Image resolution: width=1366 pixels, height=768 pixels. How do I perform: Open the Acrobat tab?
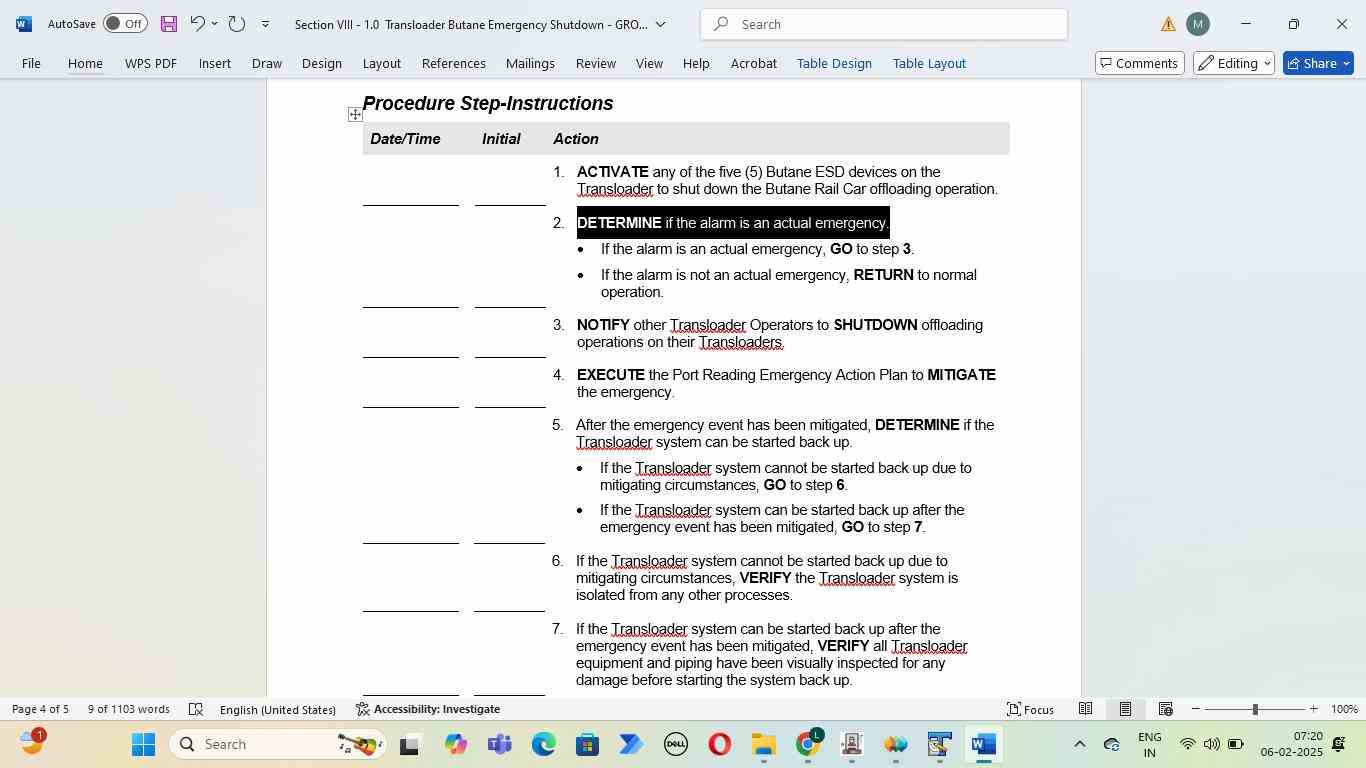753,63
